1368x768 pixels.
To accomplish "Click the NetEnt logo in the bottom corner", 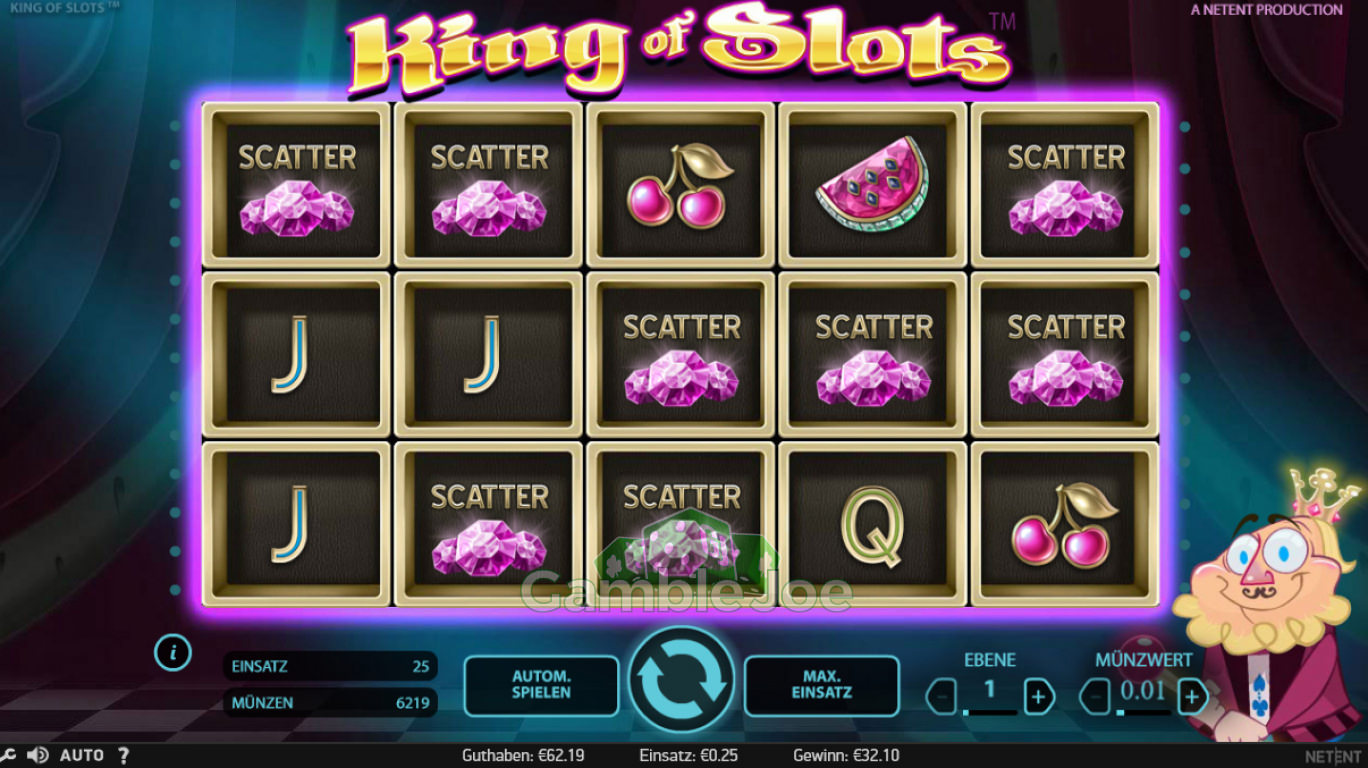I will click(x=1333, y=756).
